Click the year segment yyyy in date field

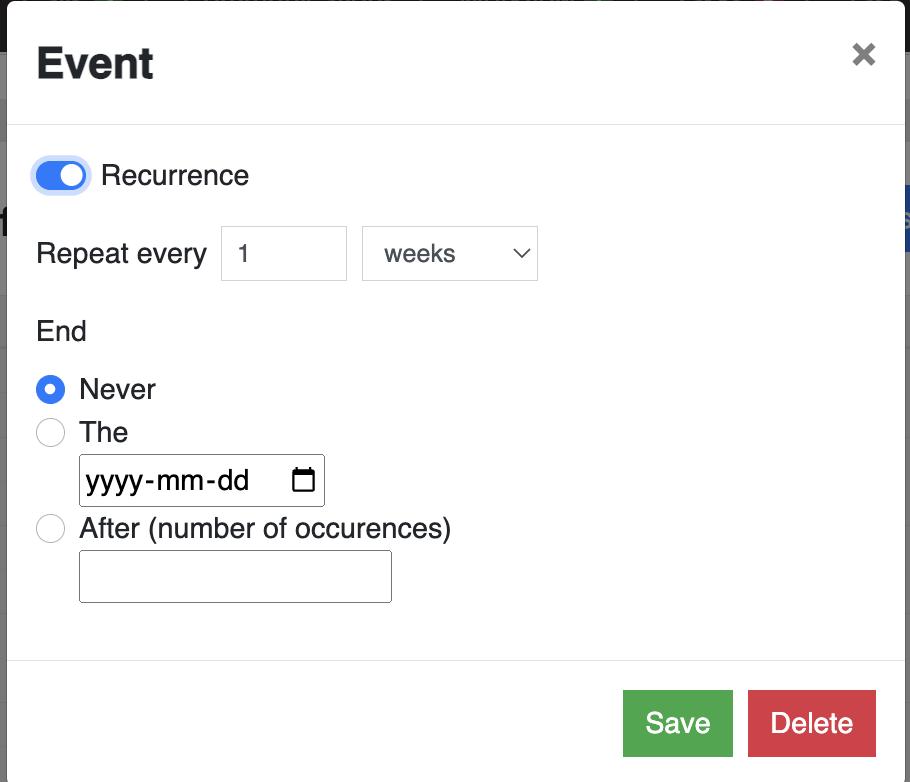114,481
